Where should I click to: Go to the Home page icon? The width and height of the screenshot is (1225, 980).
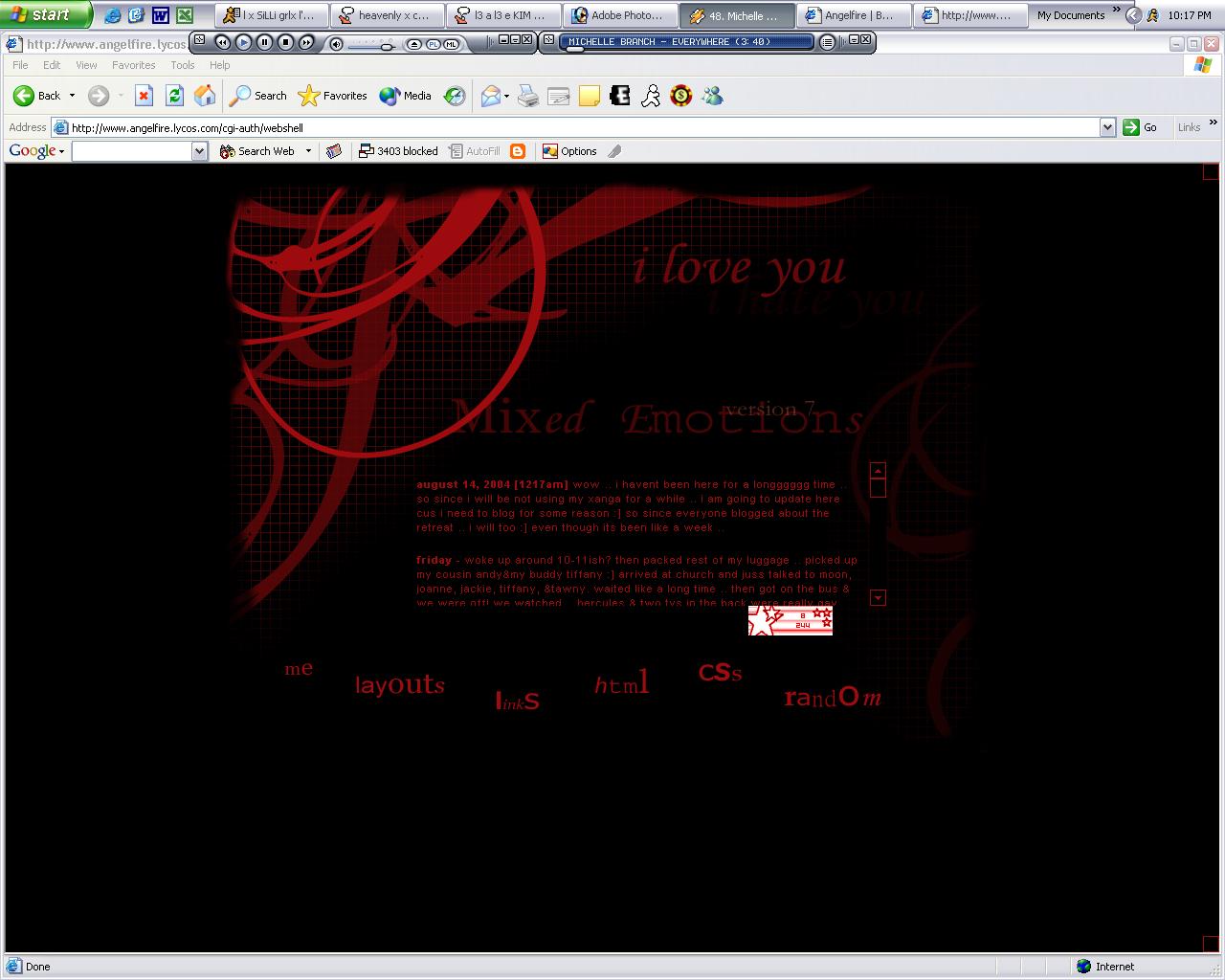[x=205, y=96]
